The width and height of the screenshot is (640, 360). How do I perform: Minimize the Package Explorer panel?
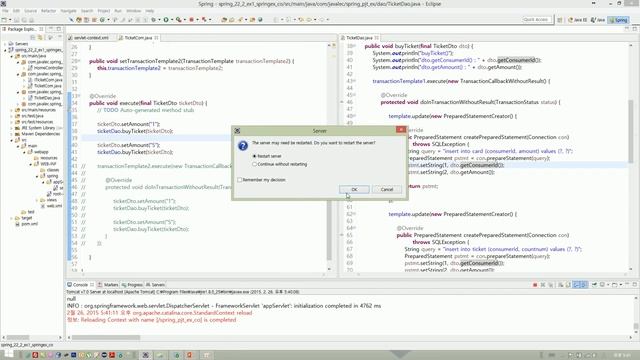pos(51,29)
